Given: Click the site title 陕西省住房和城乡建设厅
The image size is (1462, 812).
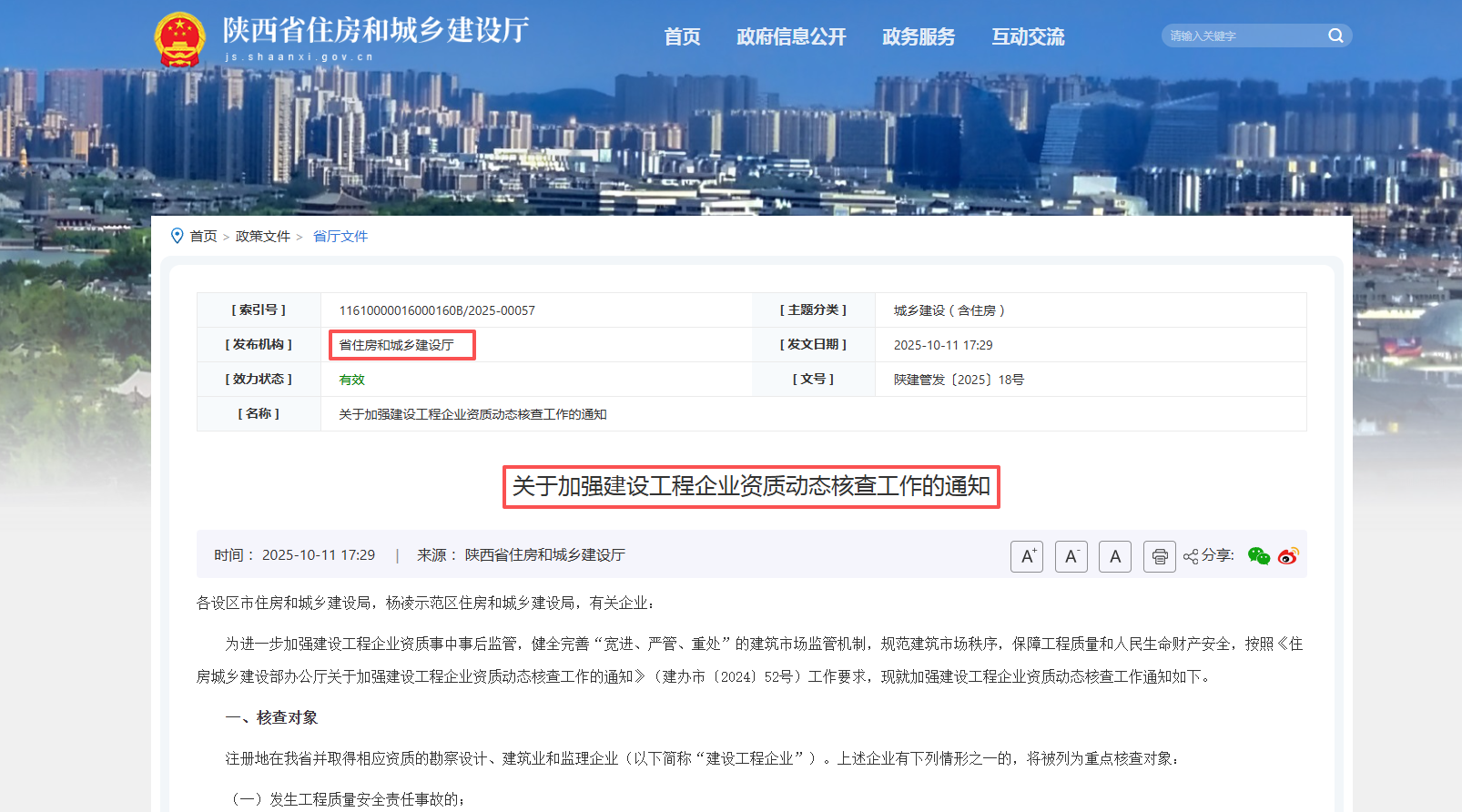Looking at the screenshot, I should point(375,30).
